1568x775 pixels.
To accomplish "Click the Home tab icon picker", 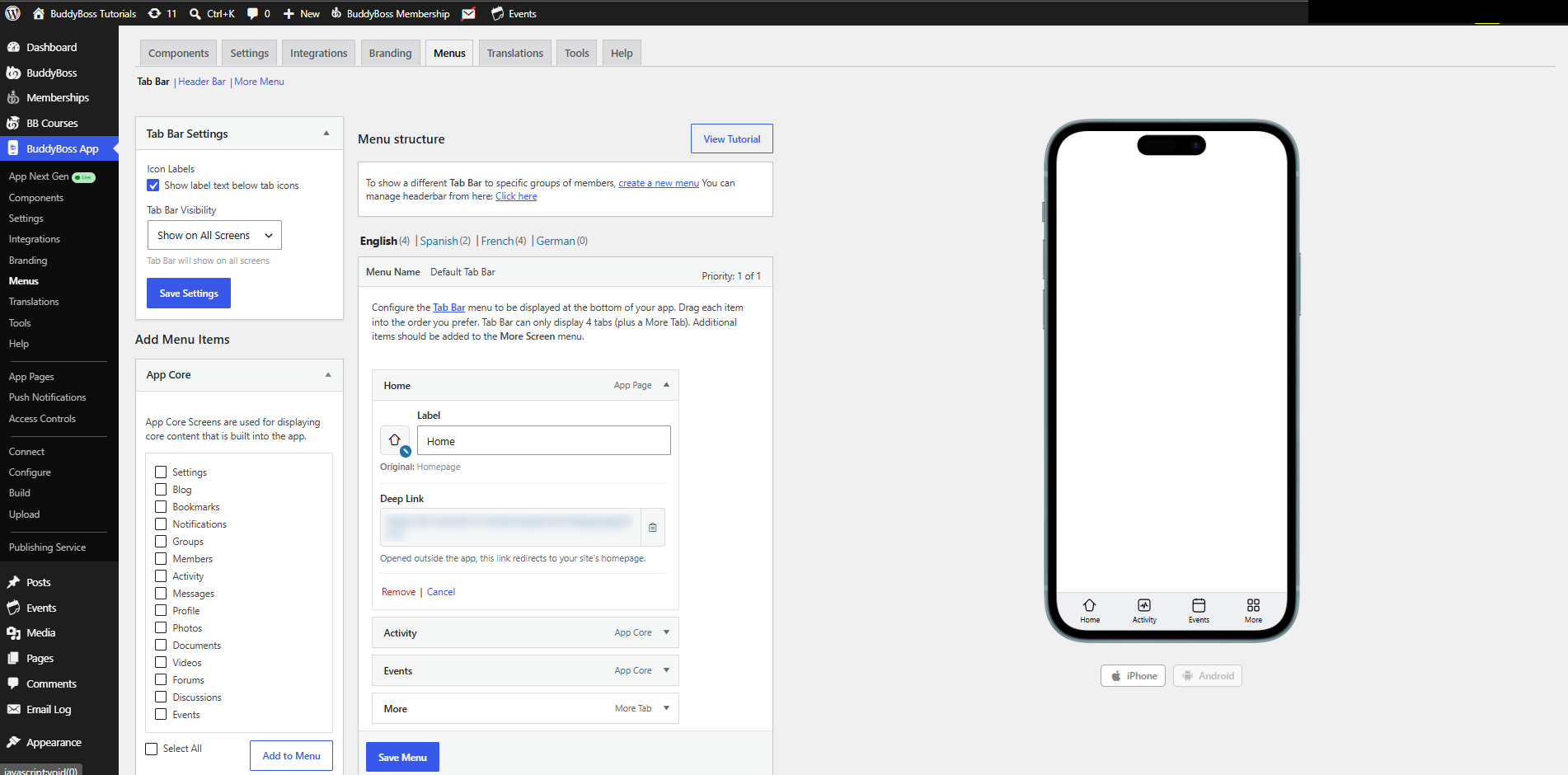I will pyautogui.click(x=395, y=440).
